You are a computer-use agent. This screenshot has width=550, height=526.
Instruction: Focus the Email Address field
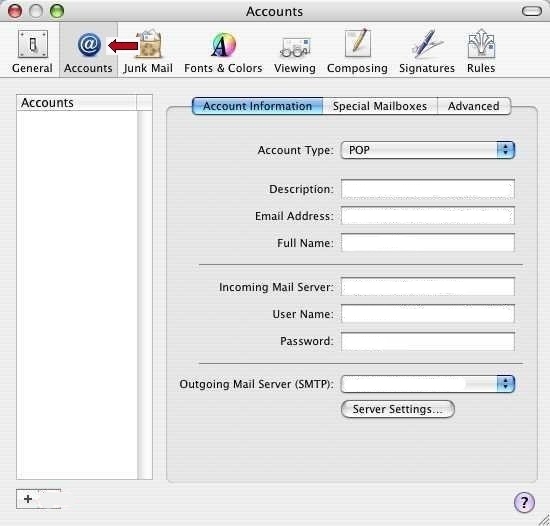point(428,216)
